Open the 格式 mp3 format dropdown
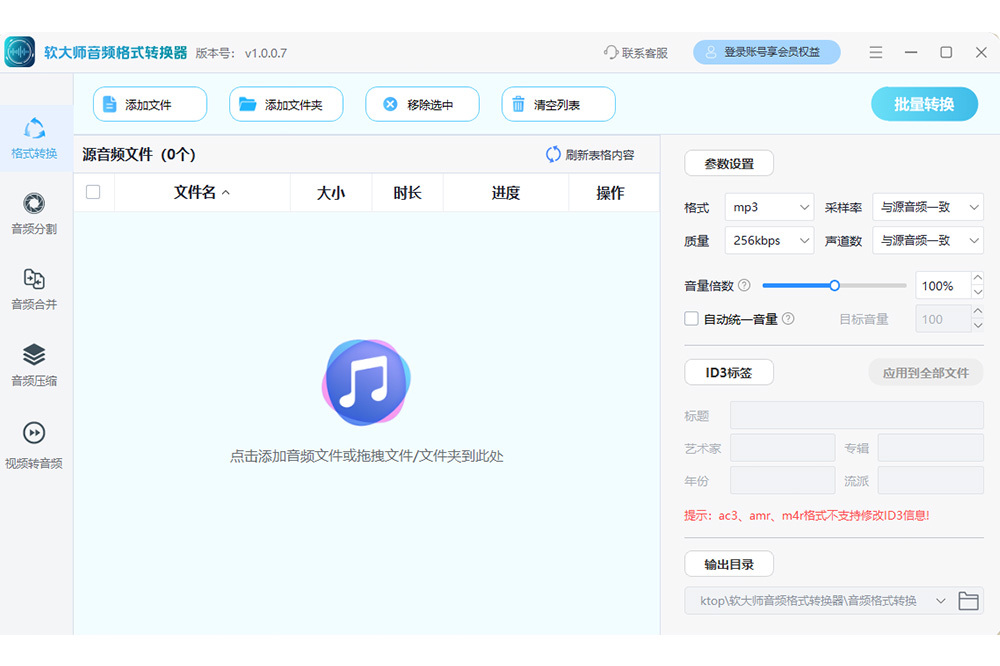This screenshot has width=1000, height=666. pos(770,207)
